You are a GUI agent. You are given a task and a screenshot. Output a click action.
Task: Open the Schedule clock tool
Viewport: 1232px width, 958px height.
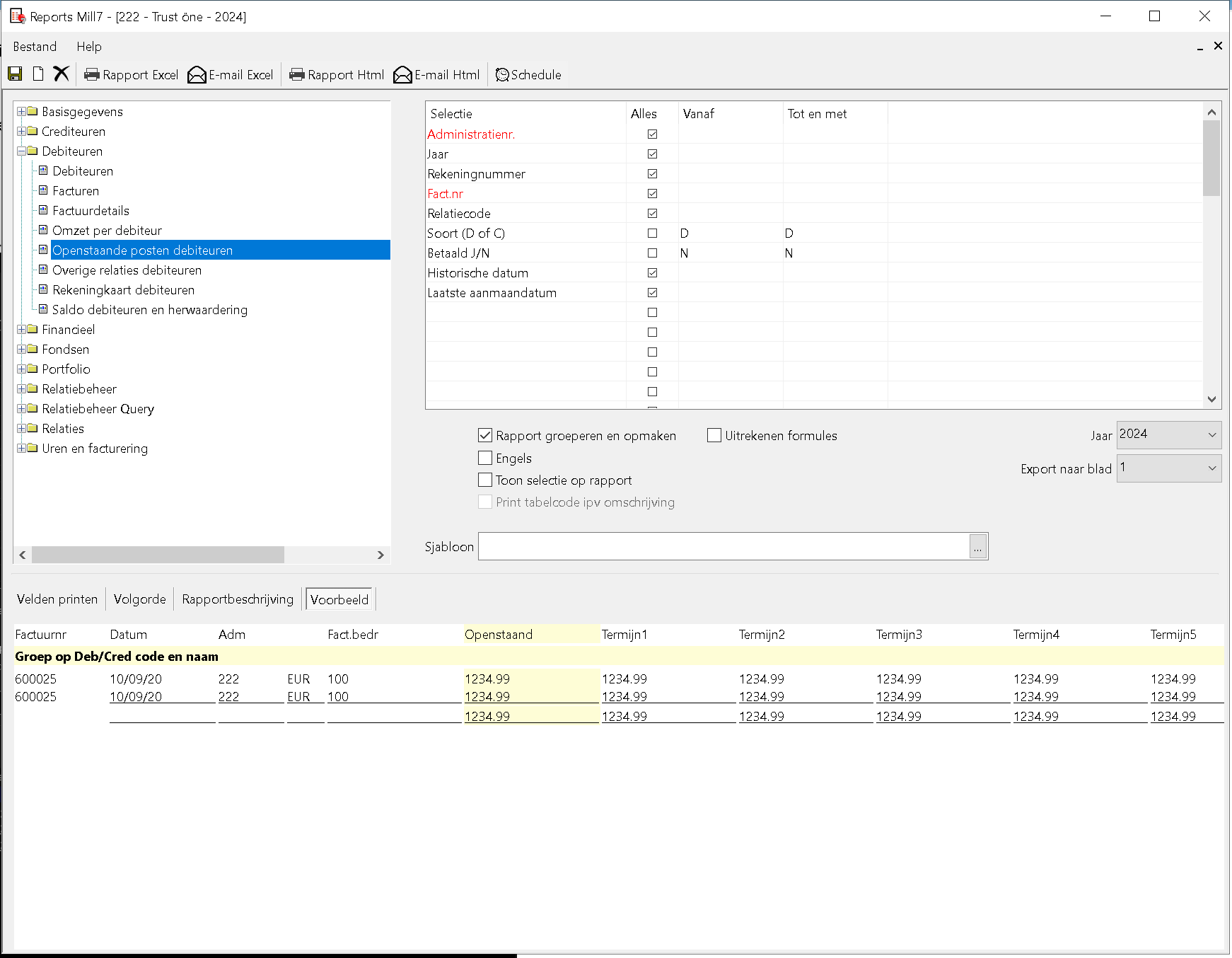(528, 75)
